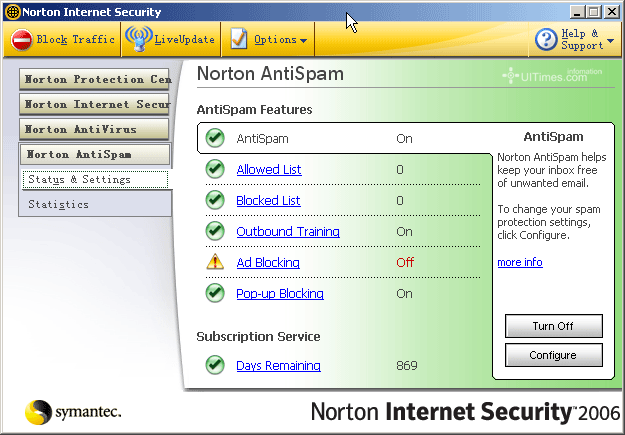Click the Norton globe icon in title bar
625x435 pixels.
(13, 12)
